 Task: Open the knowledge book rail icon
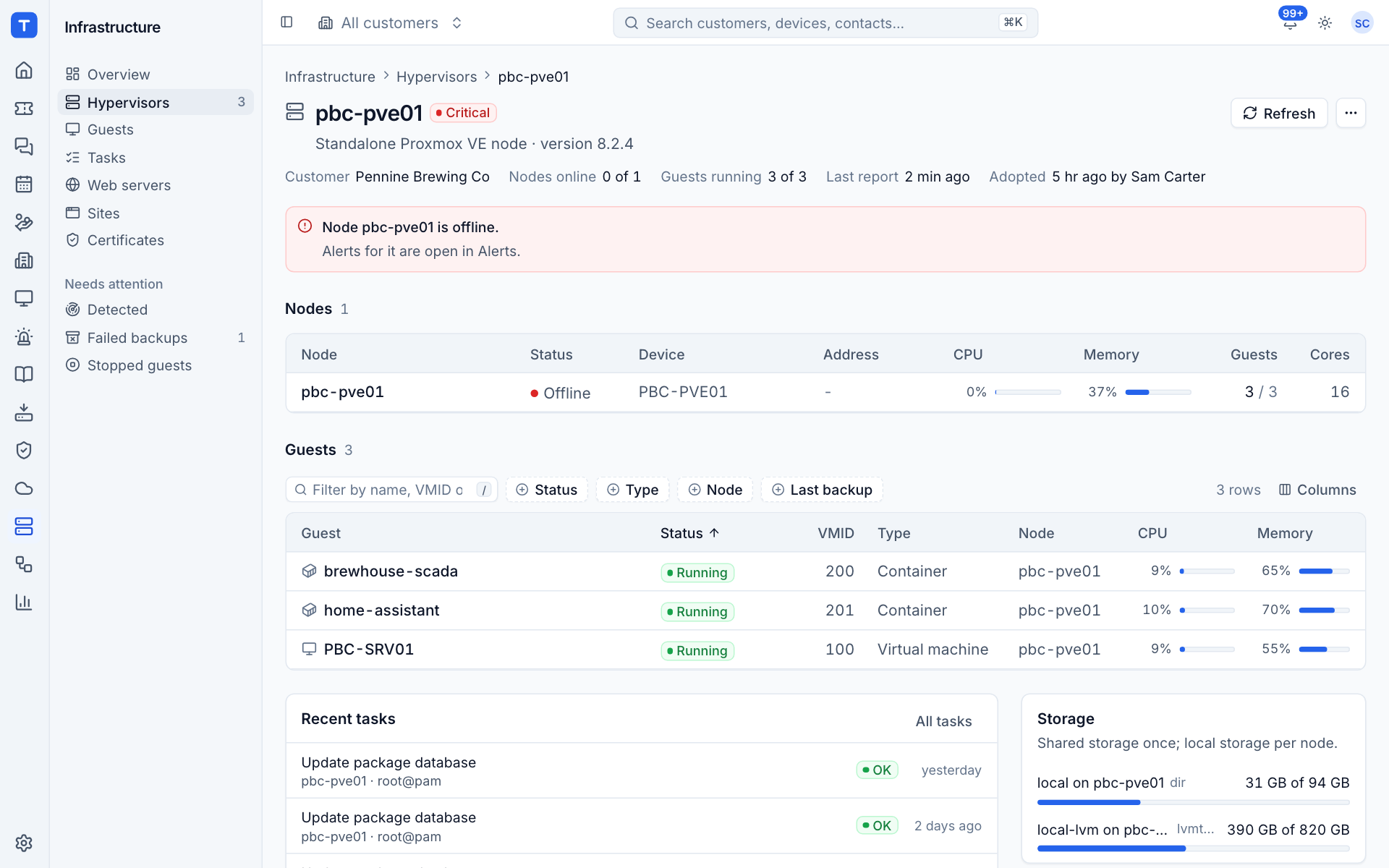24,374
